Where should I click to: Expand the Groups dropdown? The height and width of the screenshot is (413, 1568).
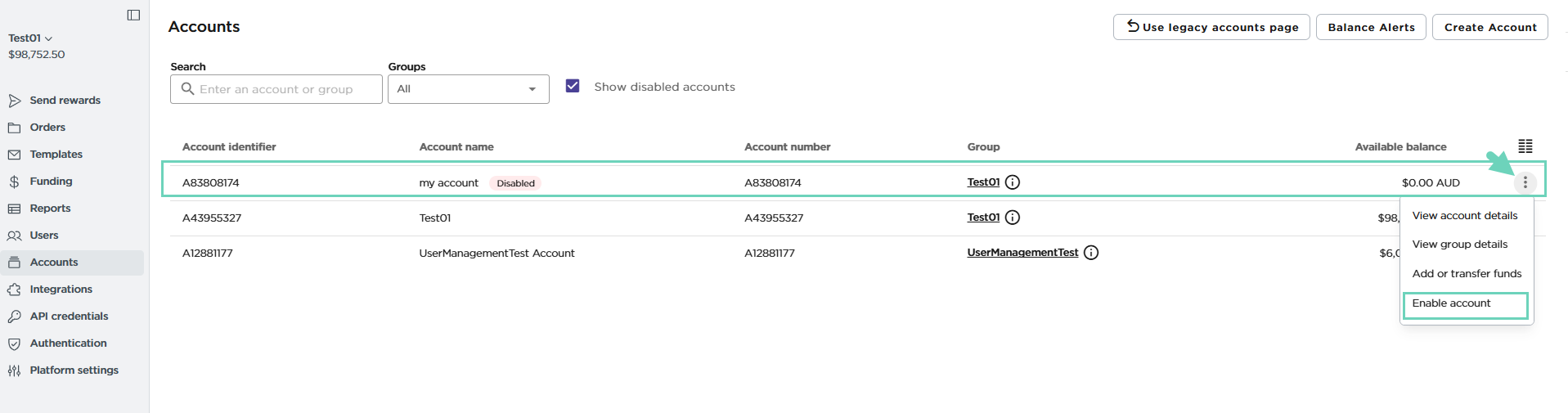click(x=468, y=89)
